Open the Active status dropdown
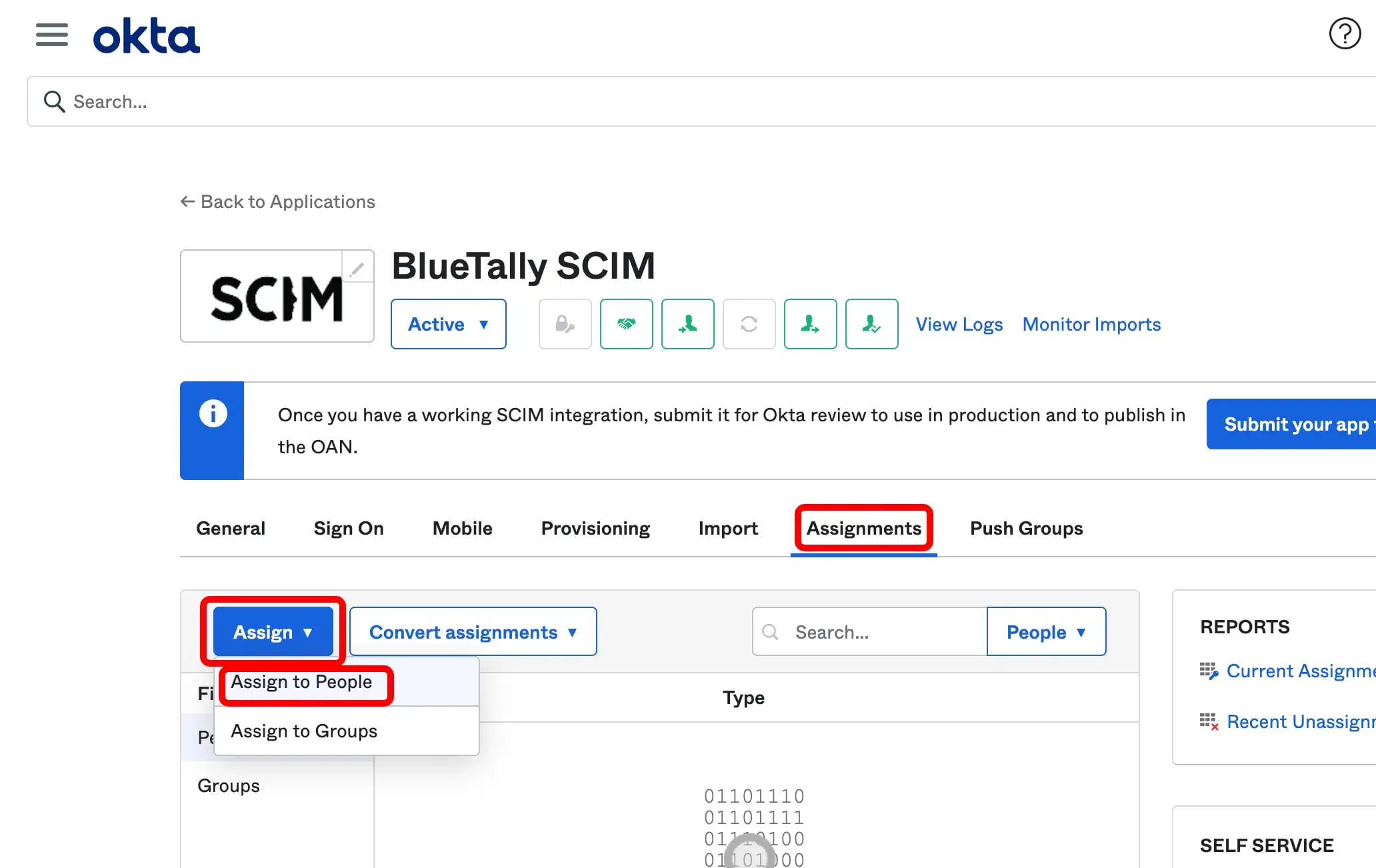 click(449, 324)
